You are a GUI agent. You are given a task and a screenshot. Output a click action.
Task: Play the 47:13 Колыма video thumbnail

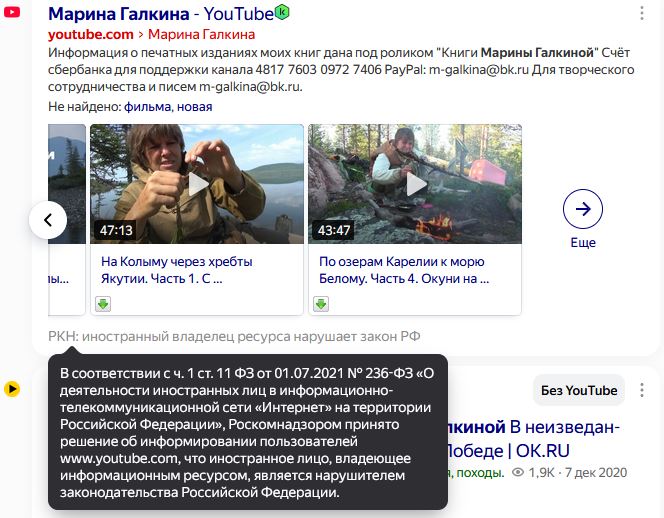point(197,184)
